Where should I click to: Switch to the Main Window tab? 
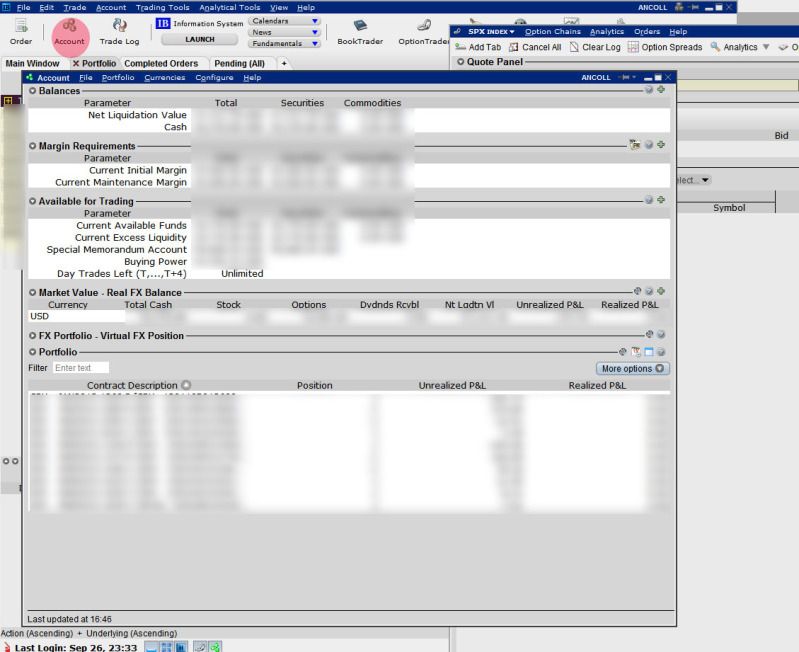click(32, 64)
